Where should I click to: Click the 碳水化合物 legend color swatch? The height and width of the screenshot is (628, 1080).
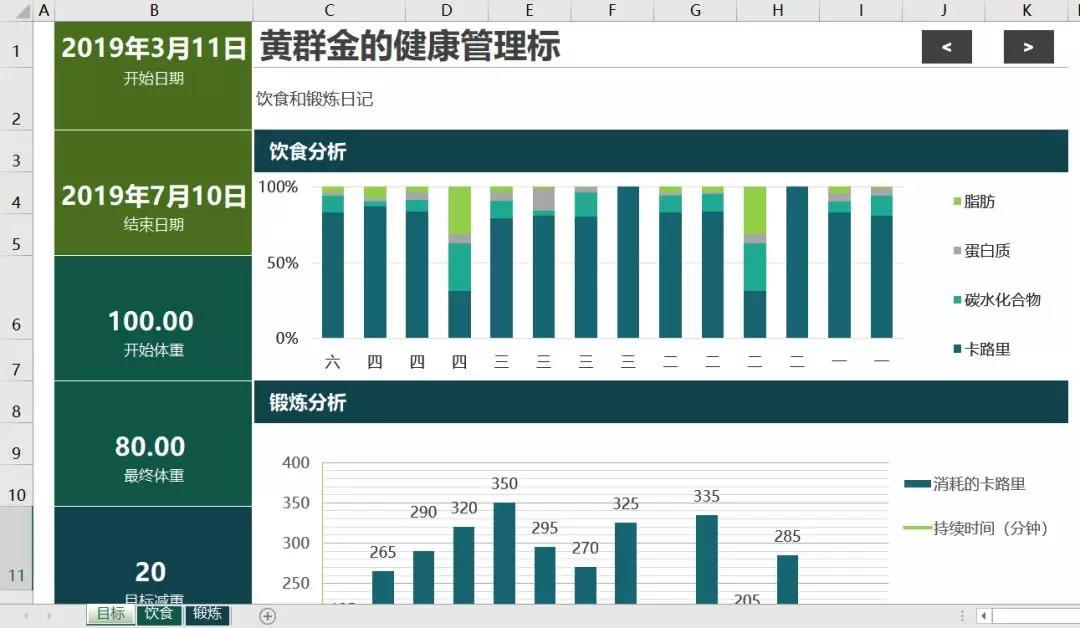coord(957,300)
